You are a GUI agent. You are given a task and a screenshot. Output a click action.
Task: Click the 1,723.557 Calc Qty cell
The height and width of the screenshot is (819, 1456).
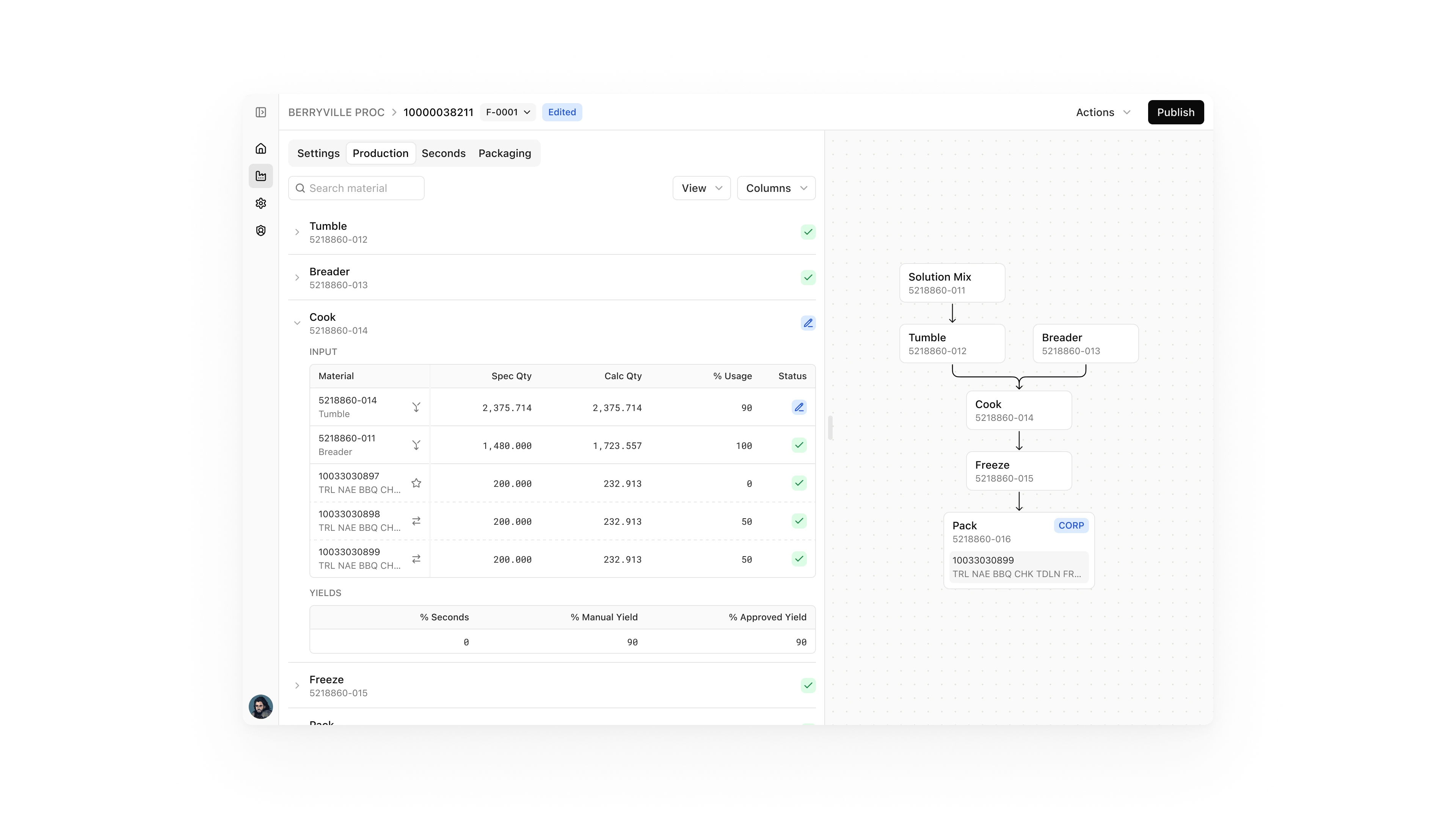(x=617, y=446)
